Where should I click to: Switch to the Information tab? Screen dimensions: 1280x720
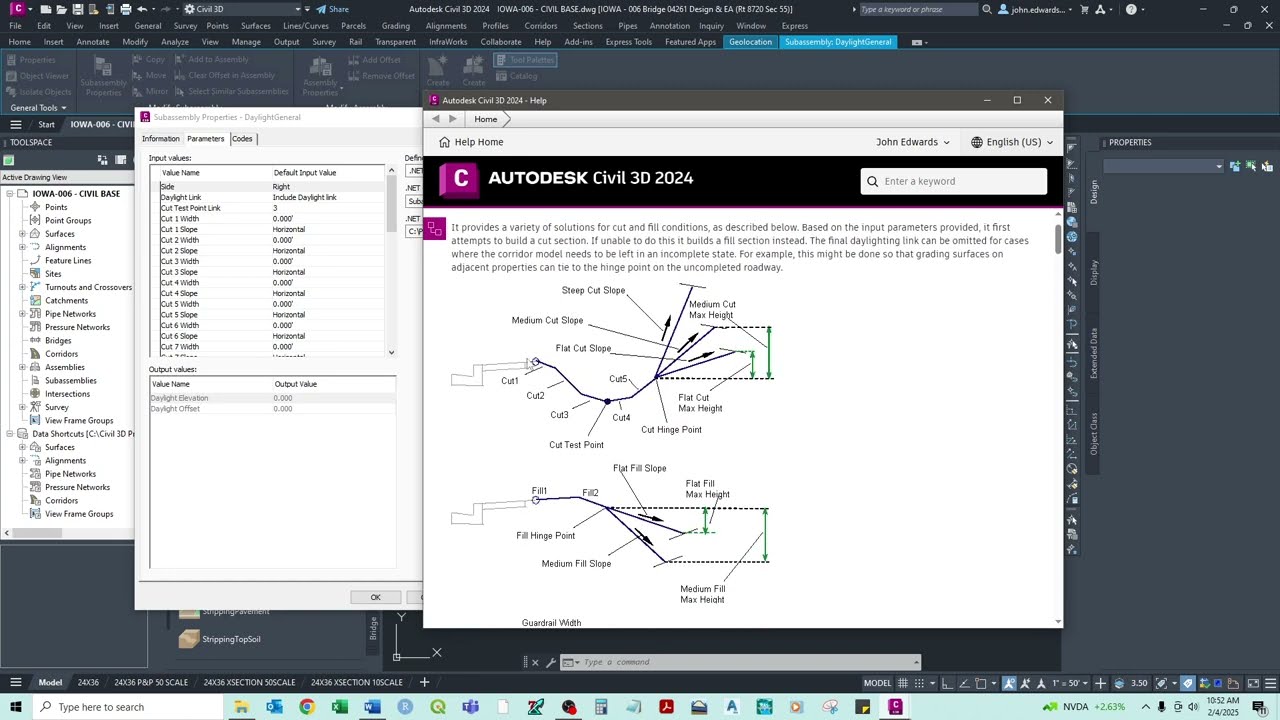click(160, 139)
